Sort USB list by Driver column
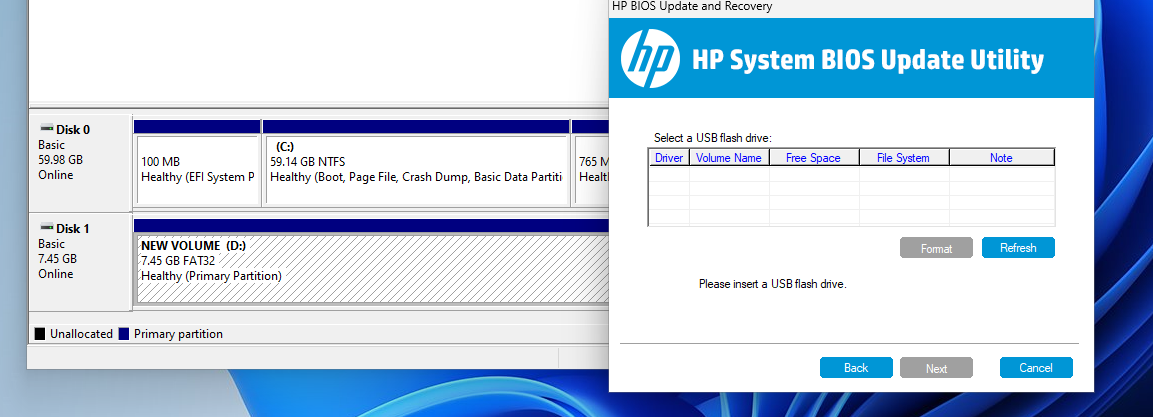This screenshot has height=417, width=1153. click(668, 157)
